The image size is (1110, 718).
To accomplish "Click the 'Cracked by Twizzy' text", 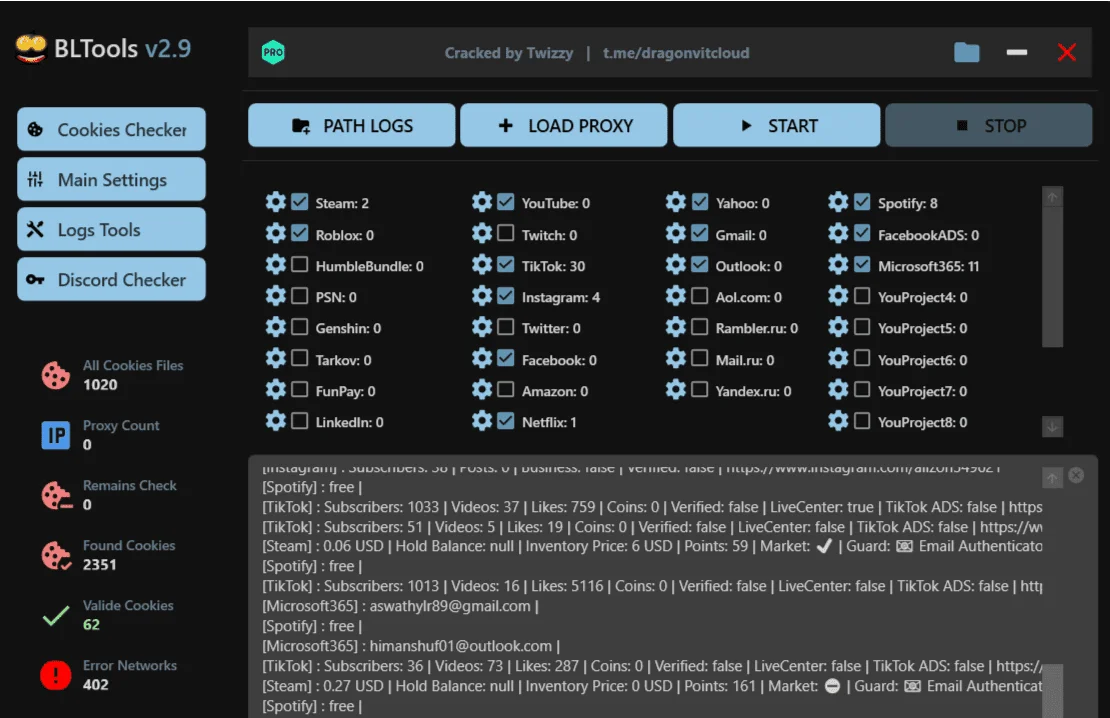I will click(x=509, y=53).
